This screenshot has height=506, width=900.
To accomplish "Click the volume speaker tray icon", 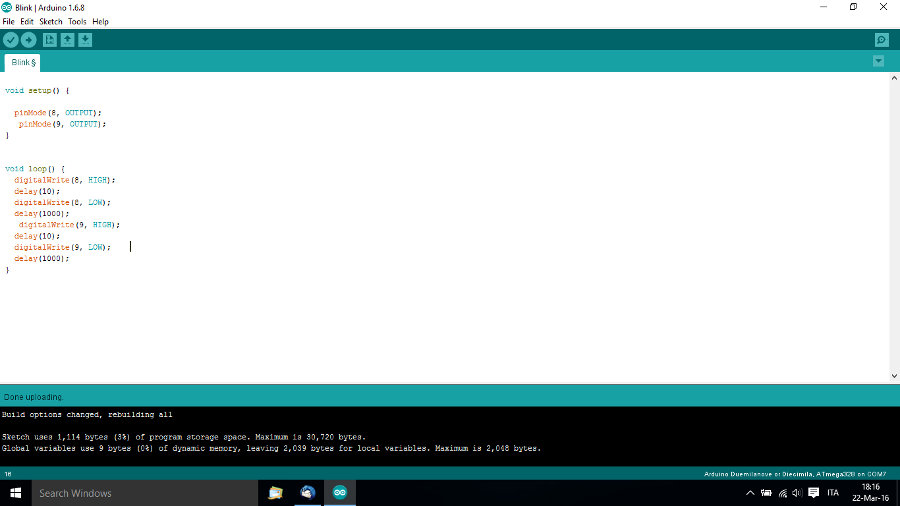I will coord(797,493).
